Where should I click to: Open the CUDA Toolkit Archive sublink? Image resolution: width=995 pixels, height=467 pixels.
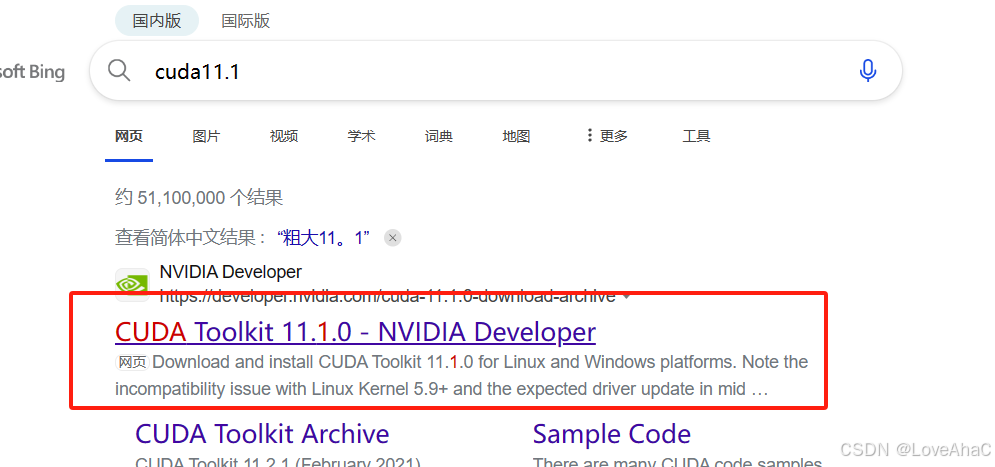262,434
